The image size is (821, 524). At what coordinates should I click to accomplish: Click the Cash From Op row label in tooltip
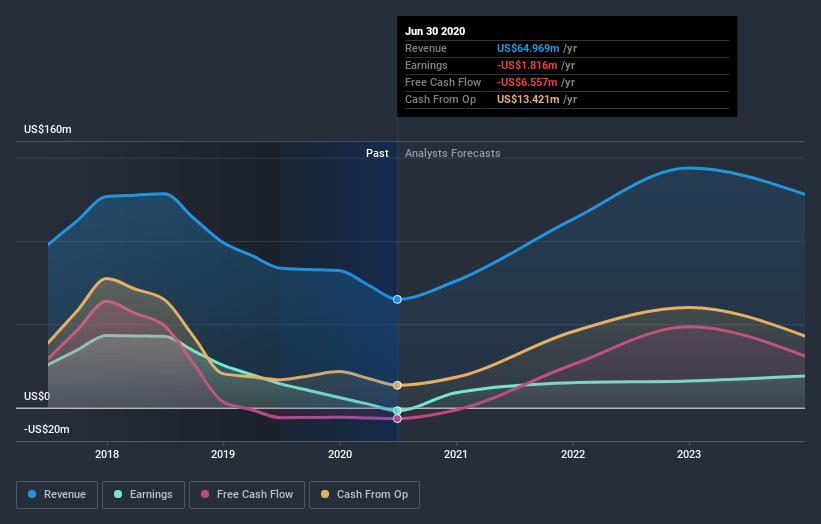click(x=440, y=99)
